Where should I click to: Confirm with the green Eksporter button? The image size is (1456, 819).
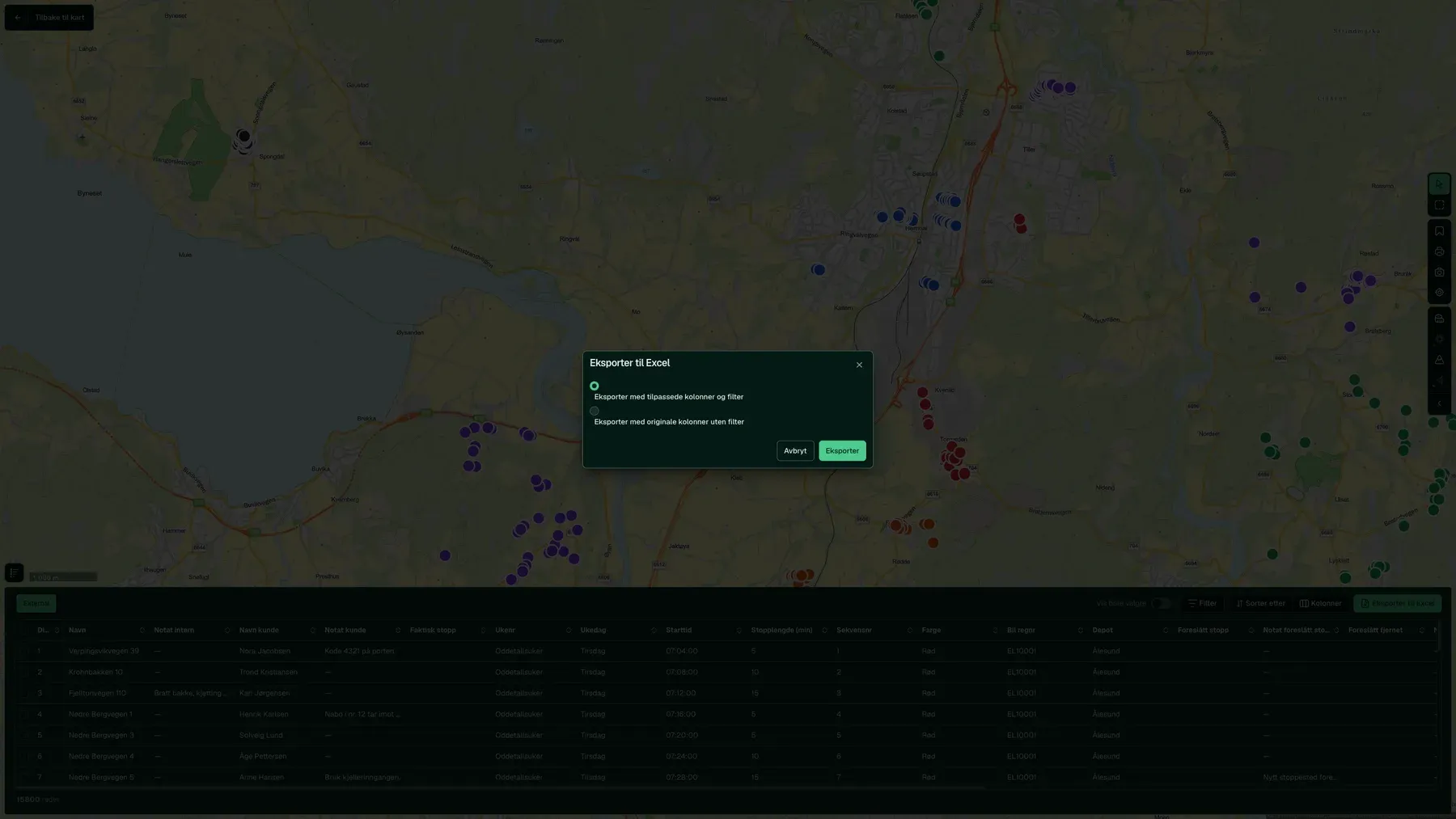point(842,451)
